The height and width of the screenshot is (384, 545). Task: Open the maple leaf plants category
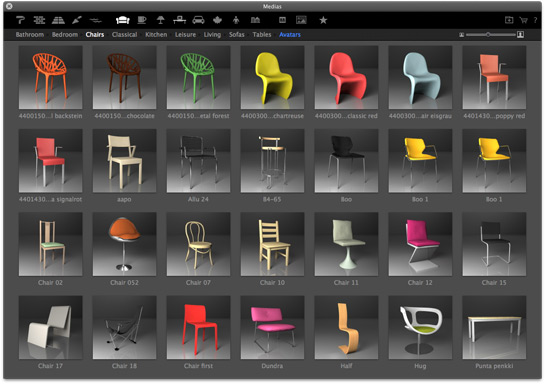tap(217, 20)
